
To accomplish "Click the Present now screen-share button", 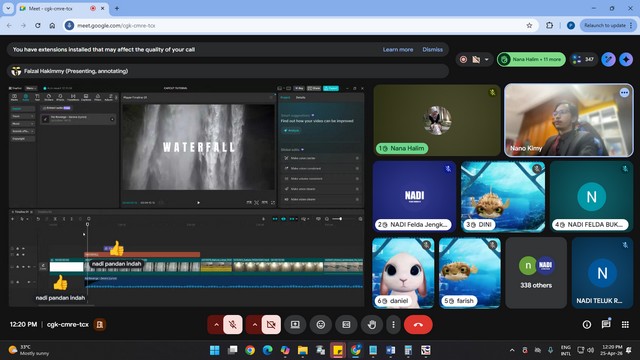I will tap(295, 324).
